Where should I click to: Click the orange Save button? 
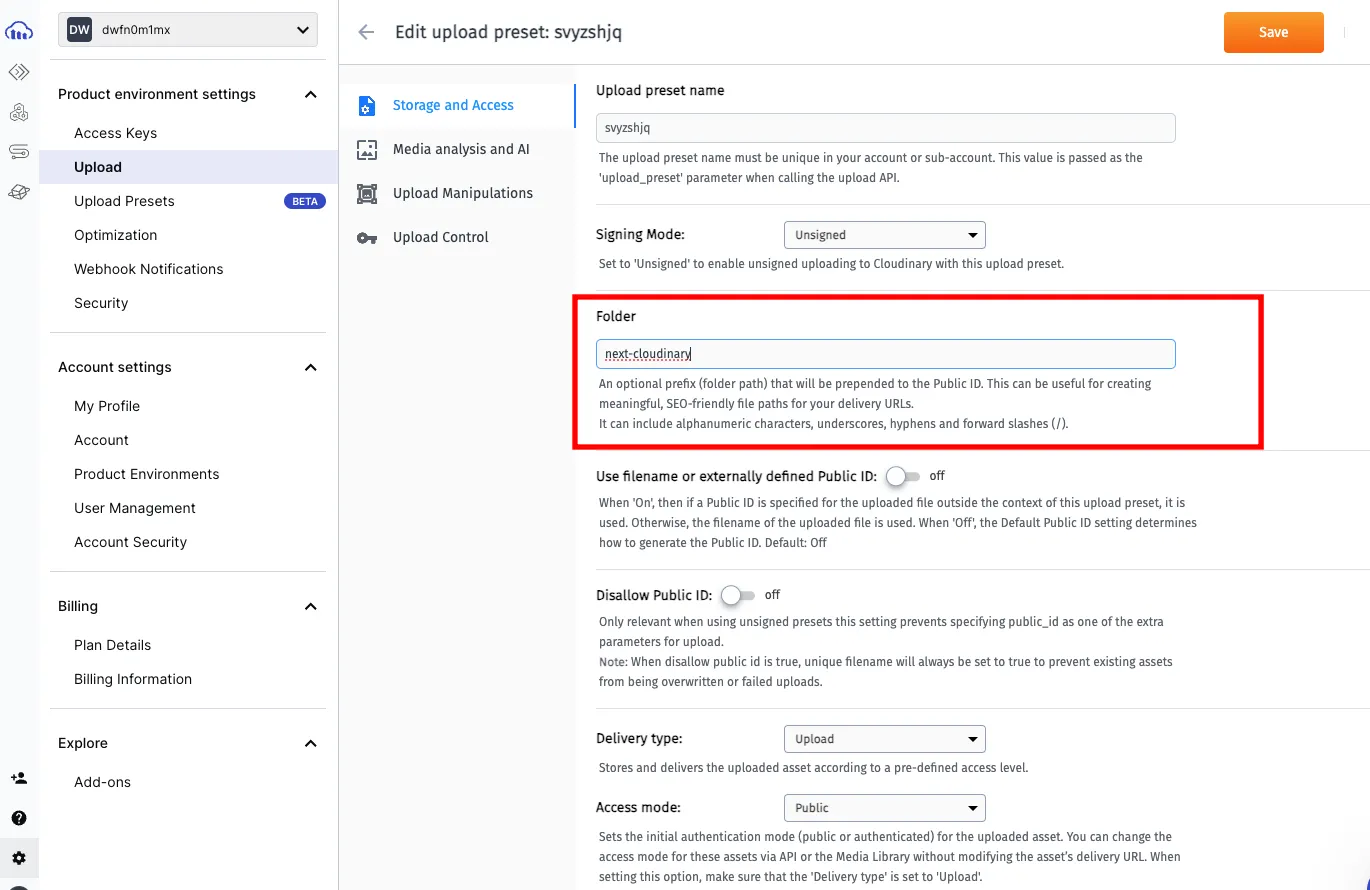(x=1273, y=32)
